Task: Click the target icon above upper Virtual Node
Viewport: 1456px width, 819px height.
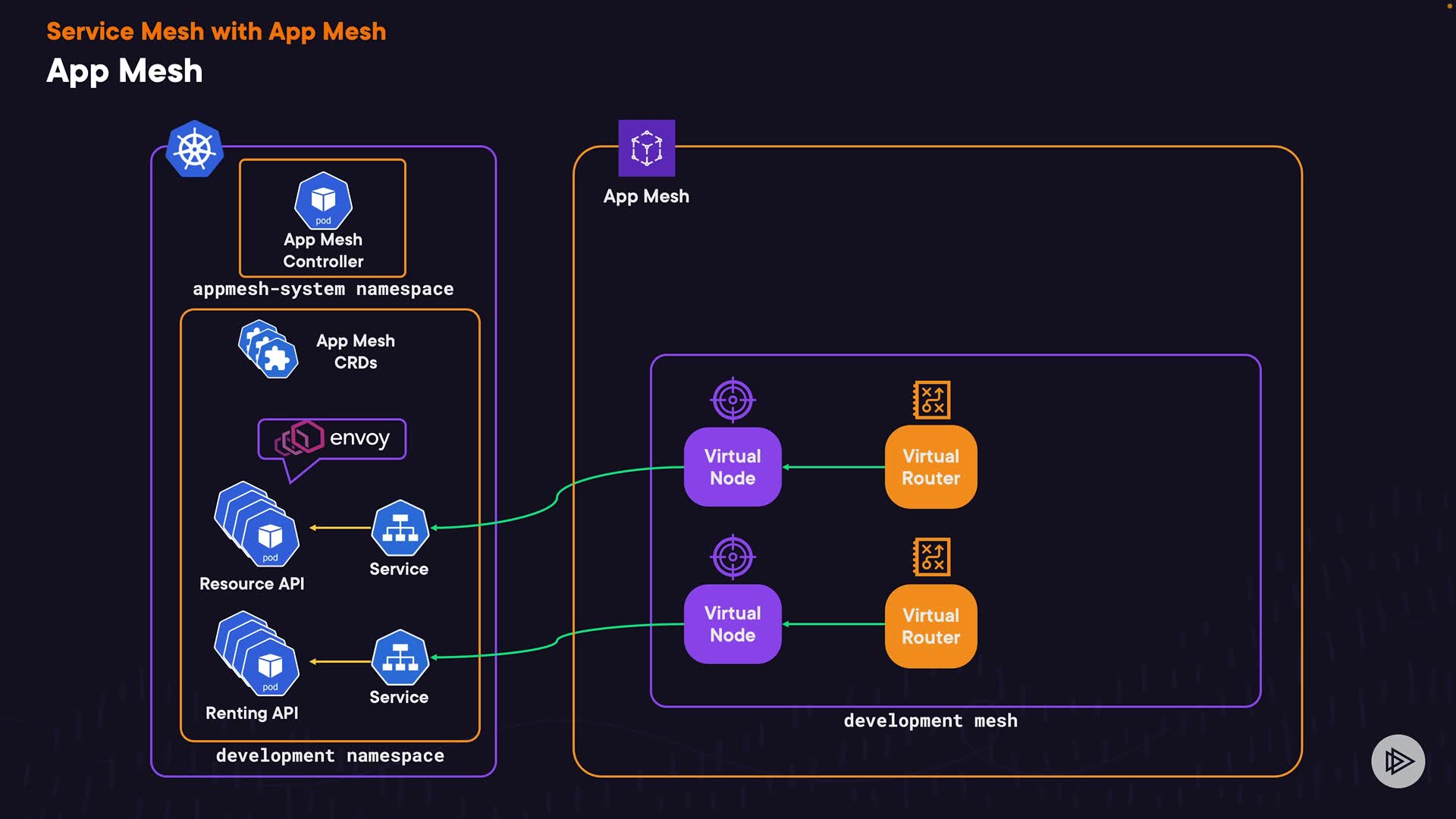Action: click(733, 400)
